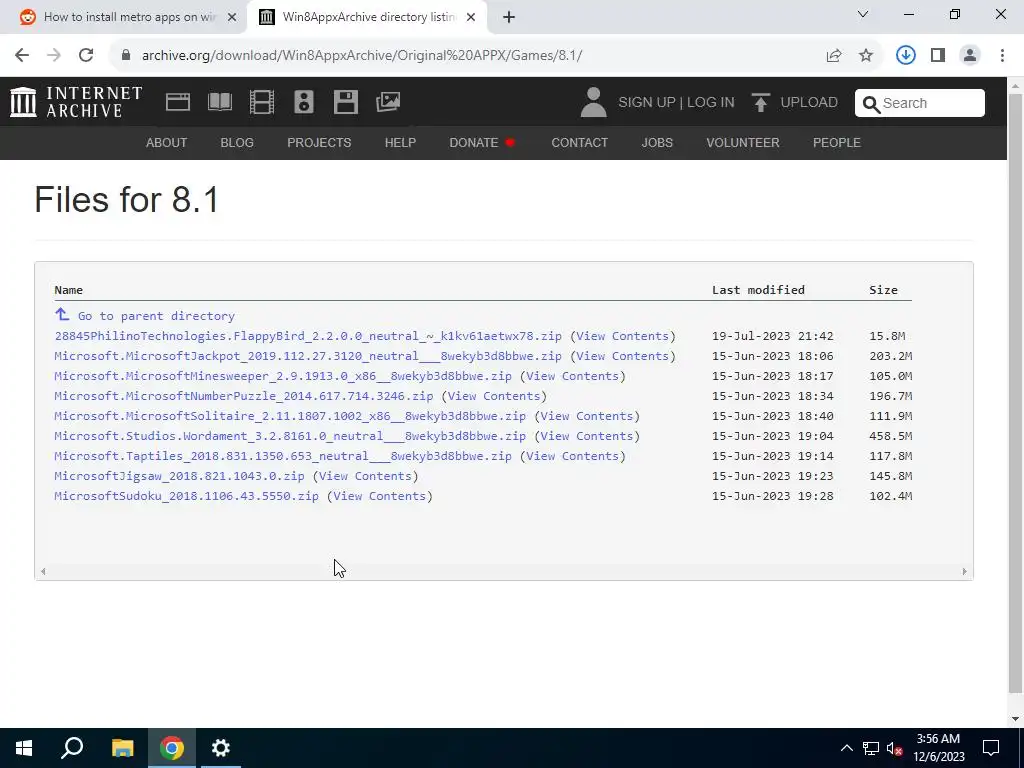This screenshot has width=1024, height=768.
Task: Click the page vertical scrollbar
Action: 1015,392
